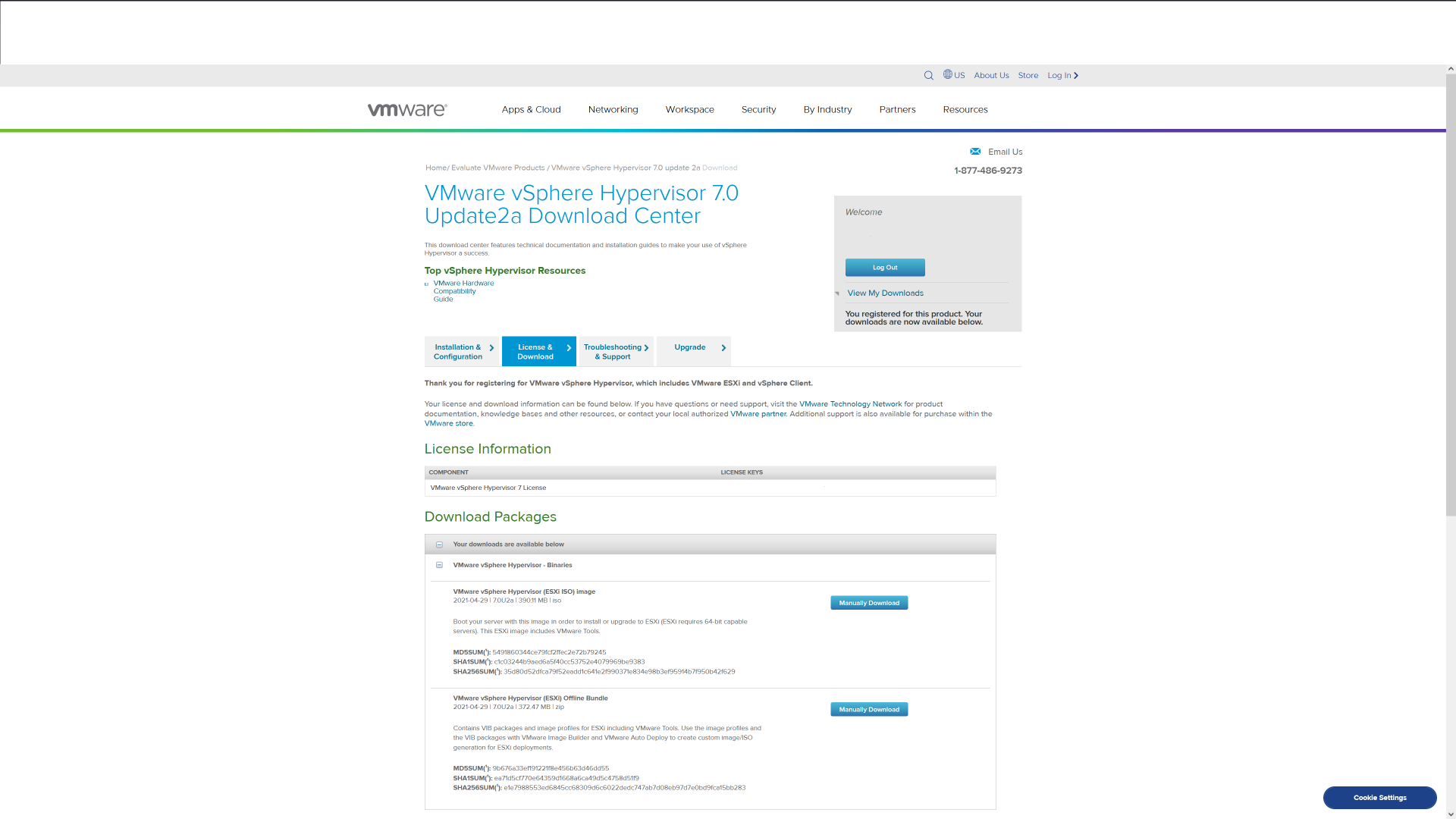This screenshot has width=1456, height=819.
Task: Click the COMPONENT column header
Action: tap(448, 472)
